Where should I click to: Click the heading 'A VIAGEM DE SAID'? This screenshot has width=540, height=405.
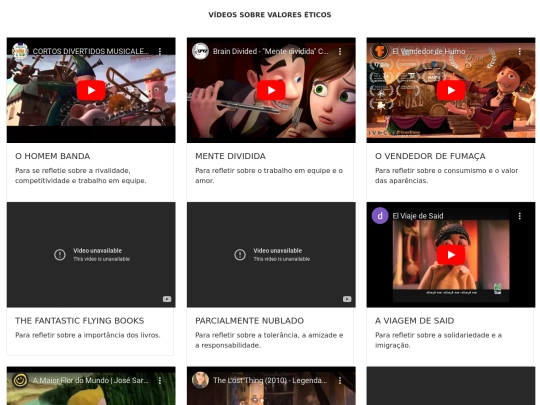pos(415,321)
